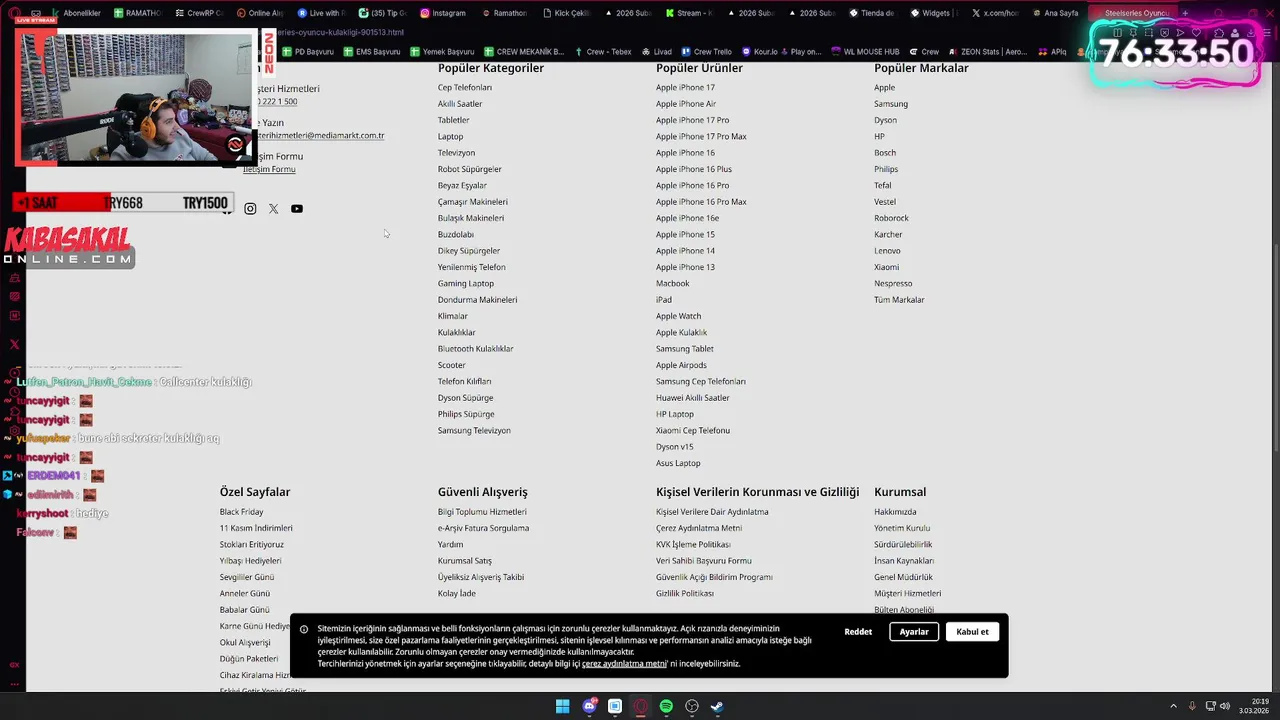This screenshot has height=720, width=1280.
Task: Open Steam from the taskbar
Action: tap(718, 706)
